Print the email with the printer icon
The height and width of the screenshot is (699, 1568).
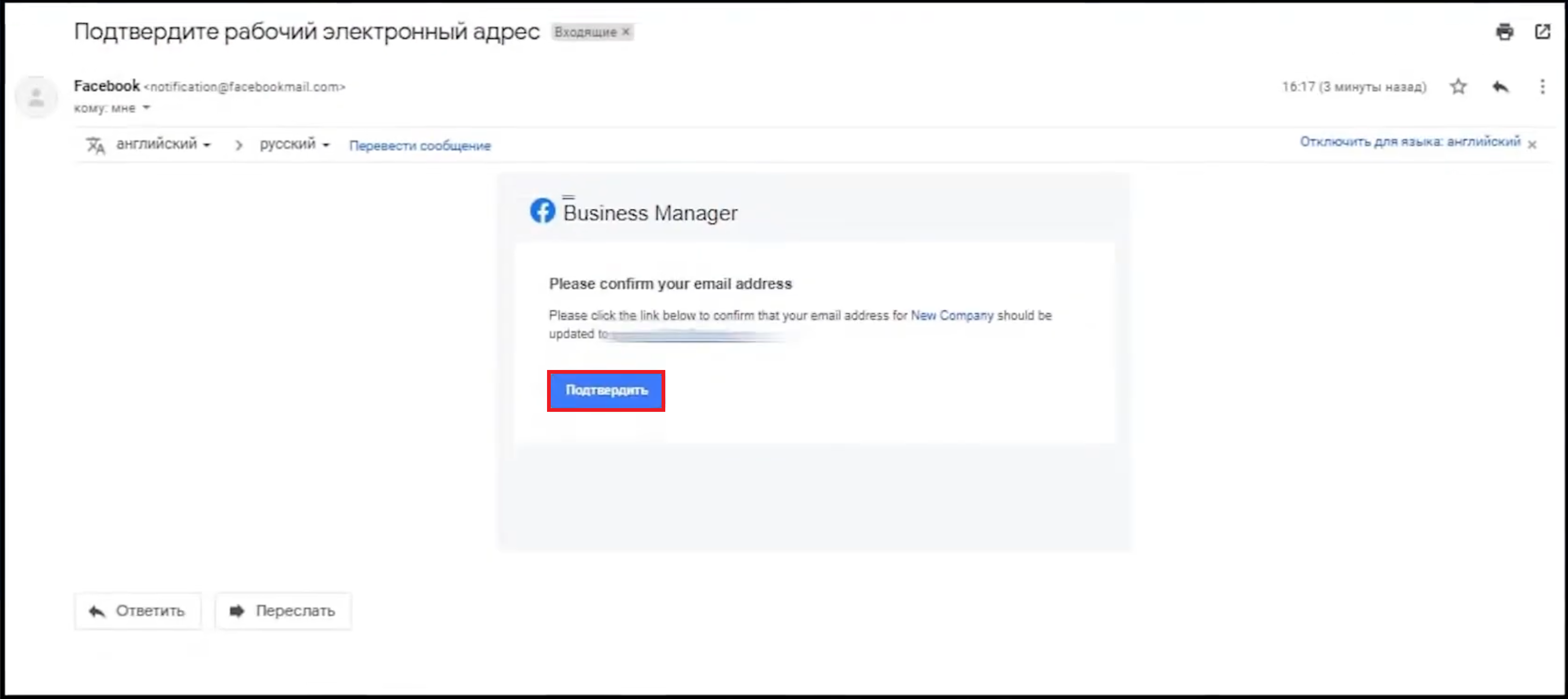pos(1504,32)
